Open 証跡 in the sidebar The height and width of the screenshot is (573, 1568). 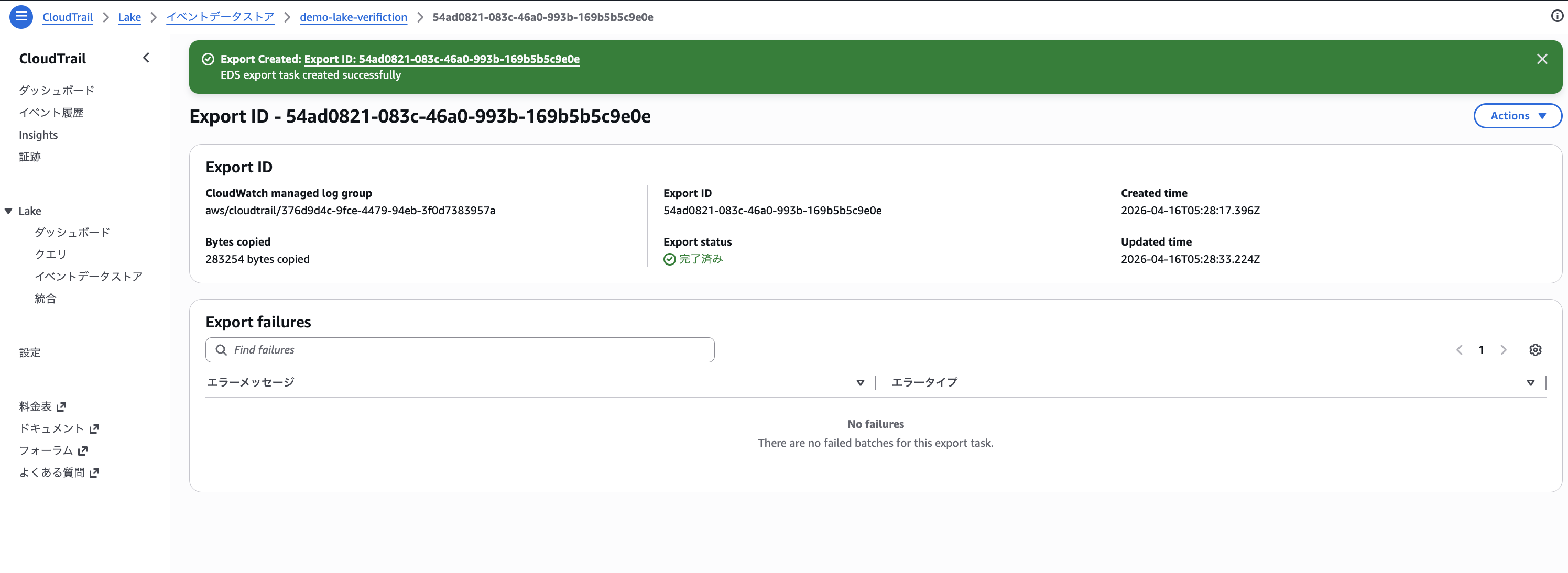(30, 157)
